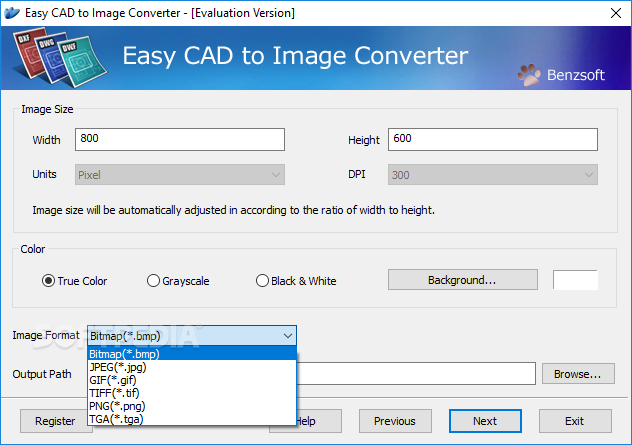This screenshot has width=632, height=445.
Task: Go back with the Previous button
Action: coord(395,421)
